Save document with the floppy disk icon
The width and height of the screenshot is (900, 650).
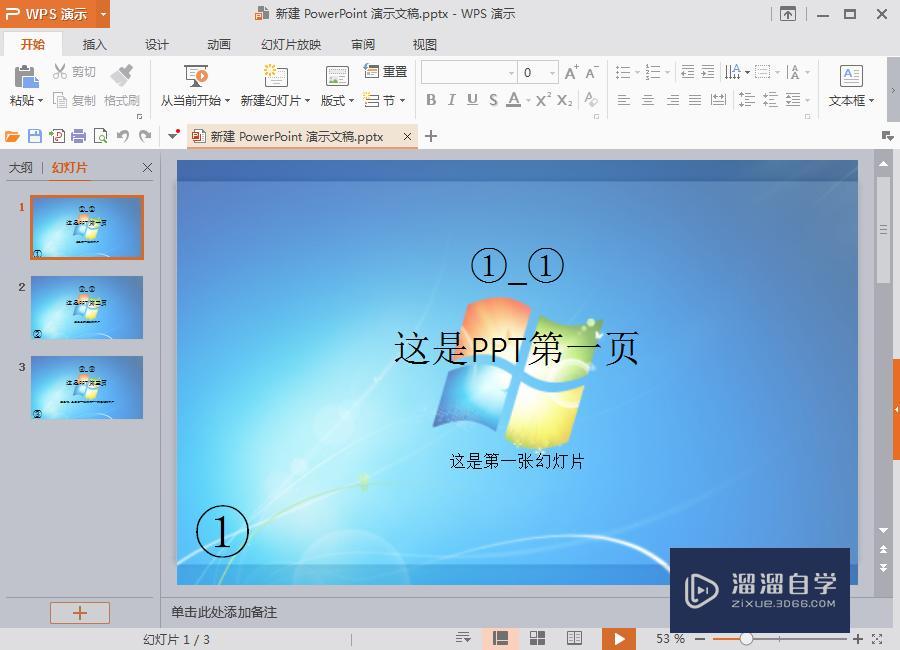click(34, 136)
